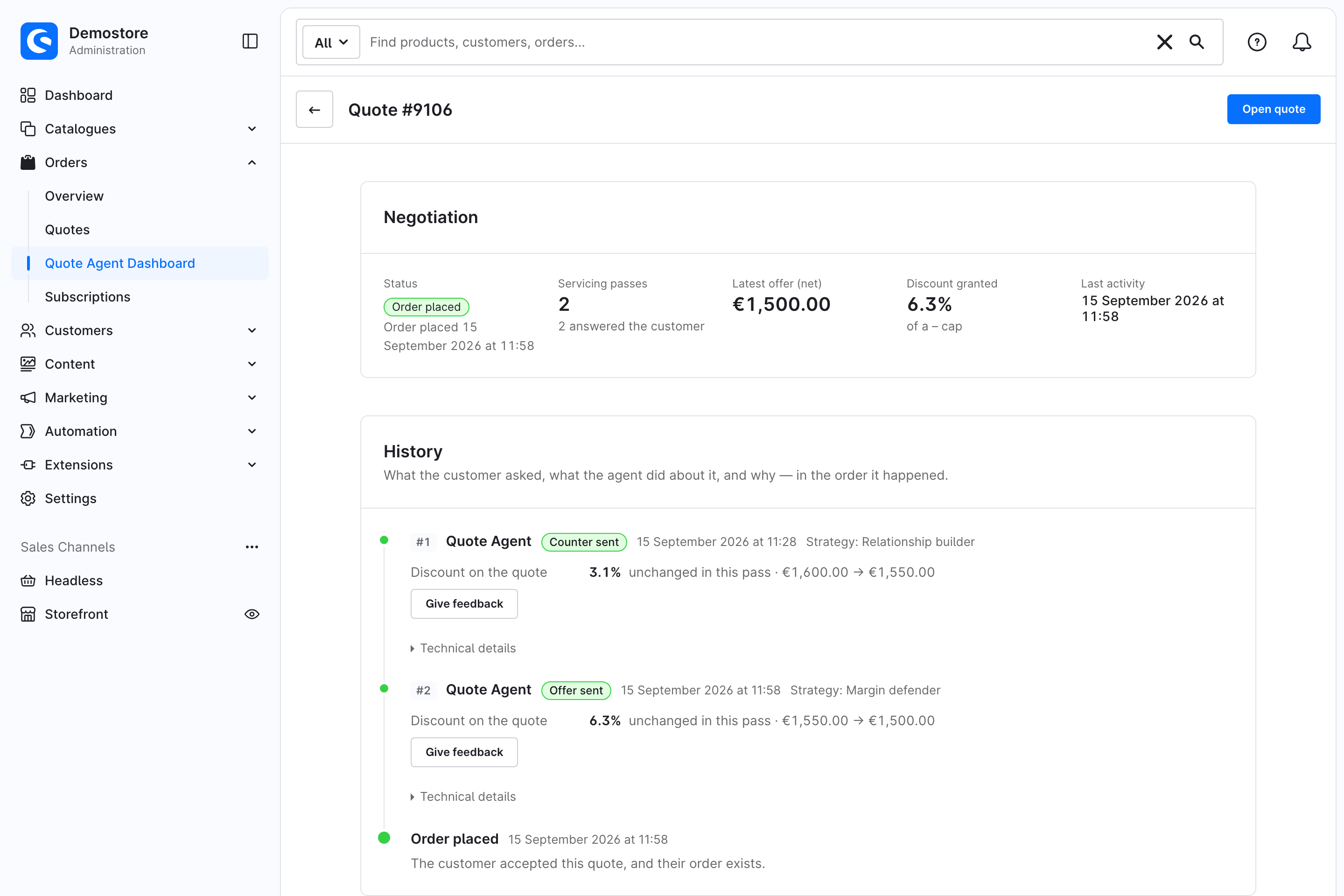This screenshot has height=896, width=1344.
Task: Click the Order placed status badge
Action: click(x=426, y=307)
